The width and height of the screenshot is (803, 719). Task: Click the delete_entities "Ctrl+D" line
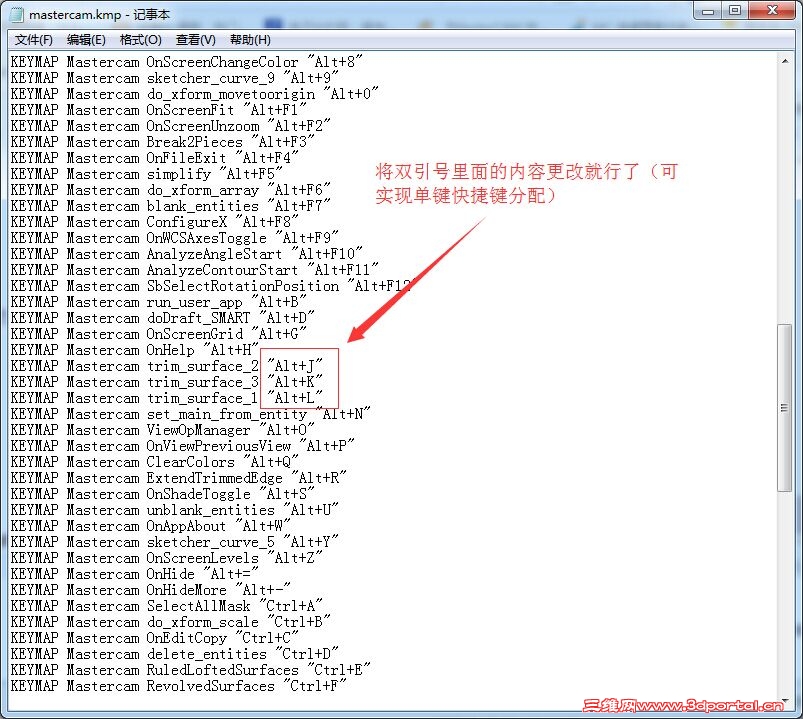175,654
